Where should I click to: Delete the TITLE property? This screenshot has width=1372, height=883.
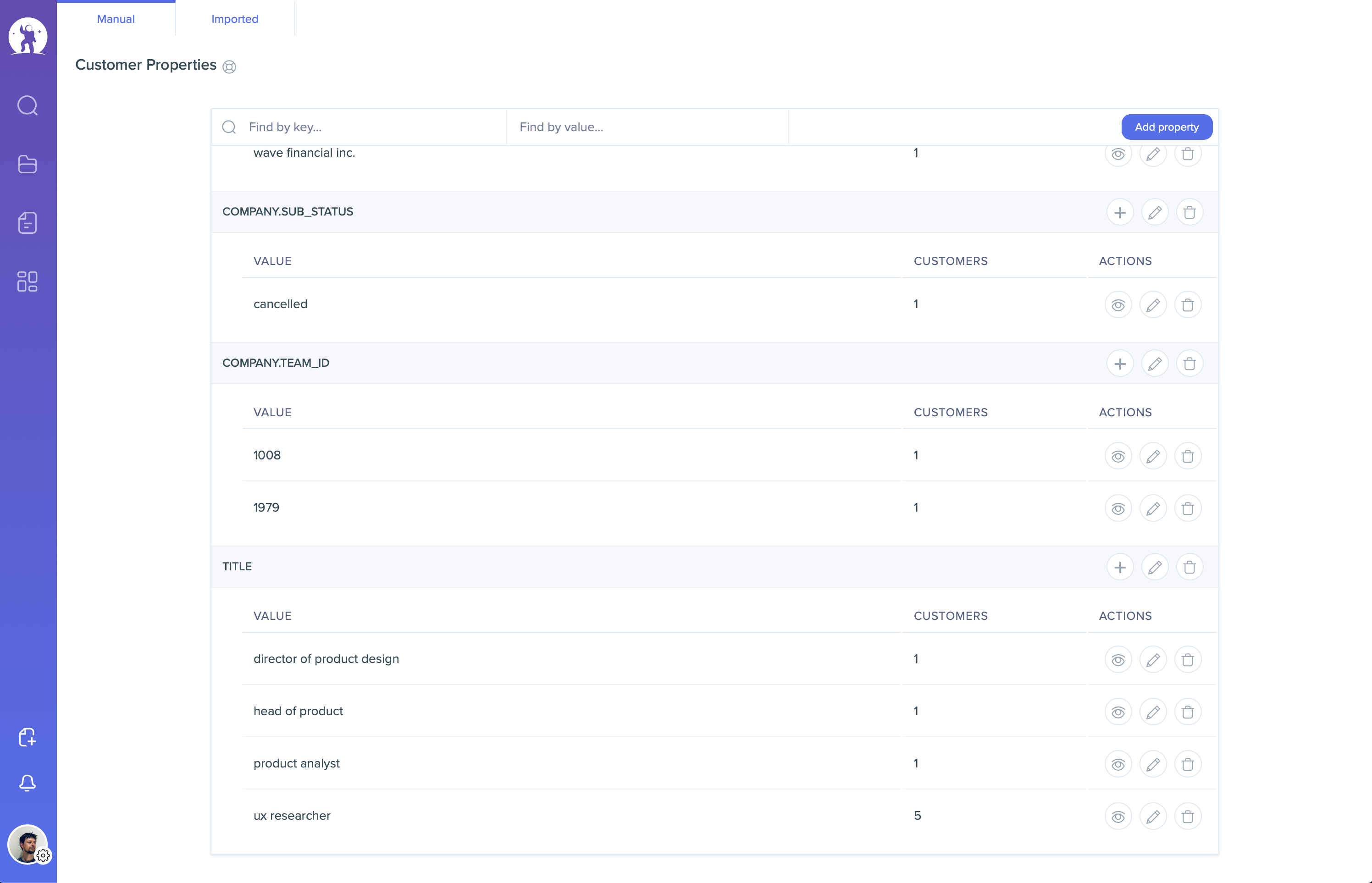[x=1189, y=567]
